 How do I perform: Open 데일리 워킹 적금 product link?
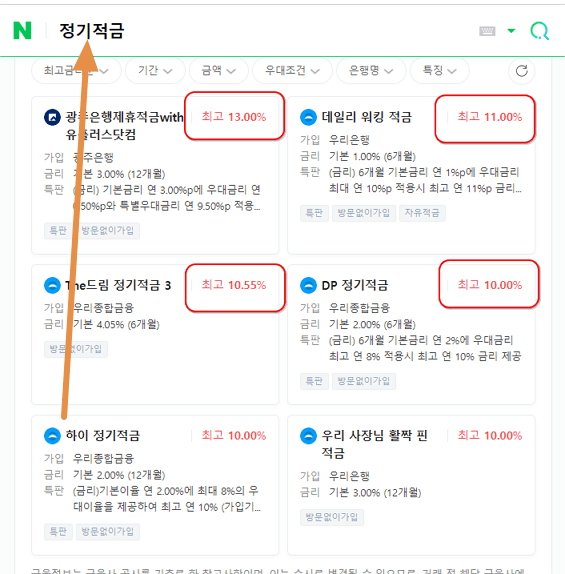click(x=367, y=118)
